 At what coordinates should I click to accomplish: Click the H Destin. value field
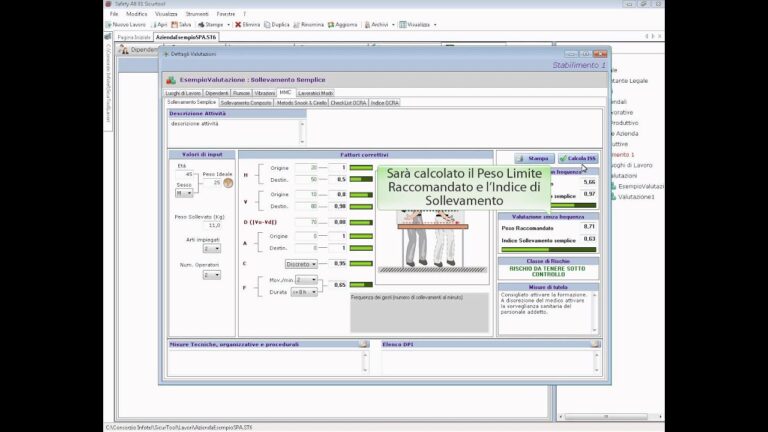click(308, 179)
